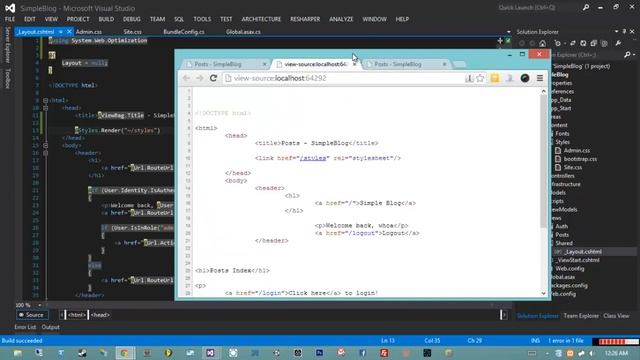Click bookmark star in browser address bar
The image size is (640, 360).
(480, 78)
